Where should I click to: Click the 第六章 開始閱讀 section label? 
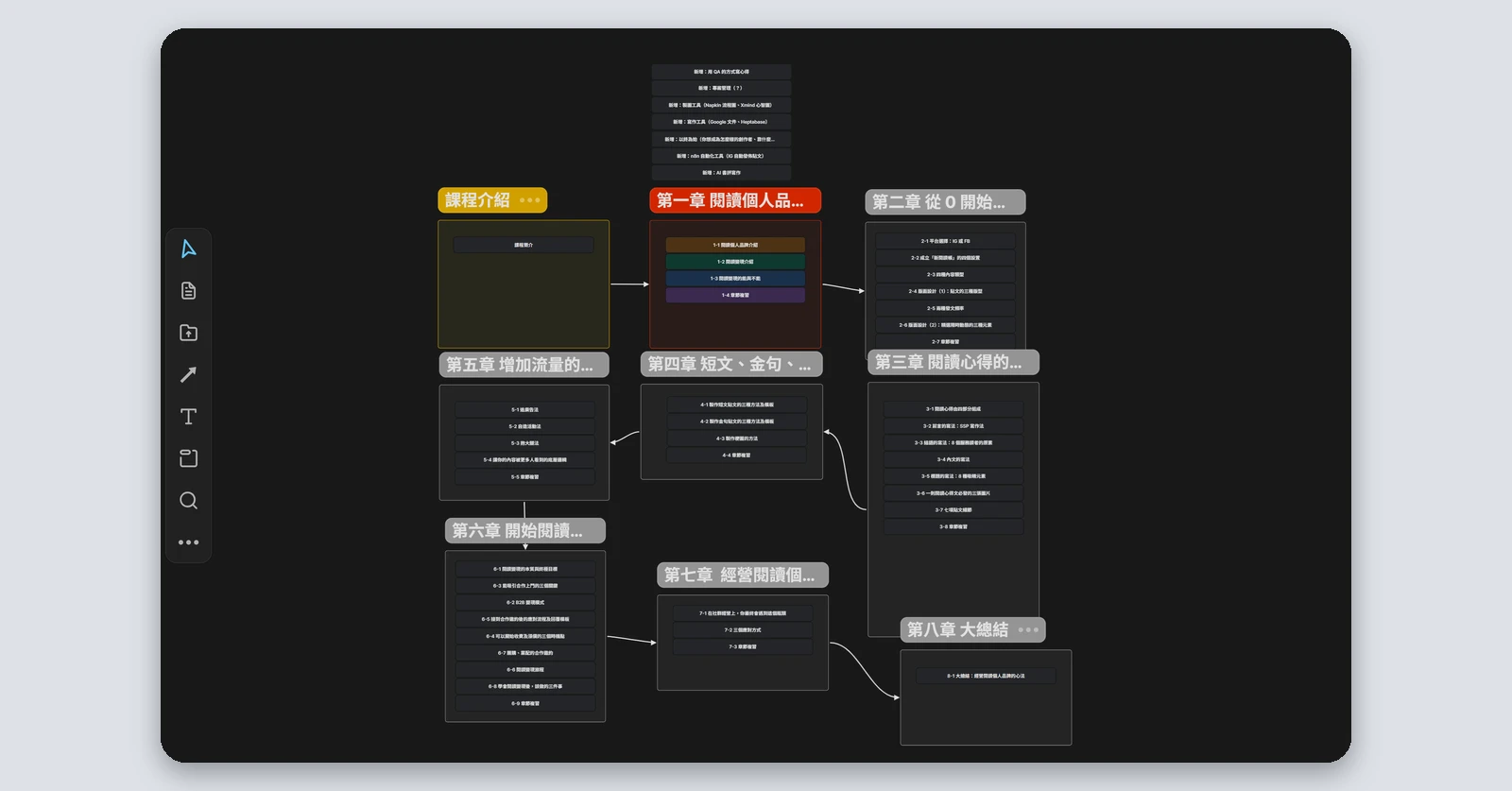tap(525, 531)
